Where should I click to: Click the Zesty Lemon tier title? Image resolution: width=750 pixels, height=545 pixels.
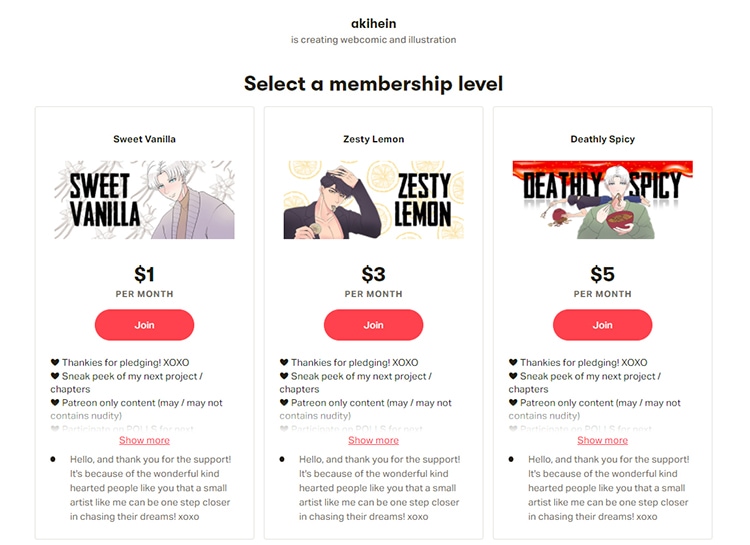point(373,139)
